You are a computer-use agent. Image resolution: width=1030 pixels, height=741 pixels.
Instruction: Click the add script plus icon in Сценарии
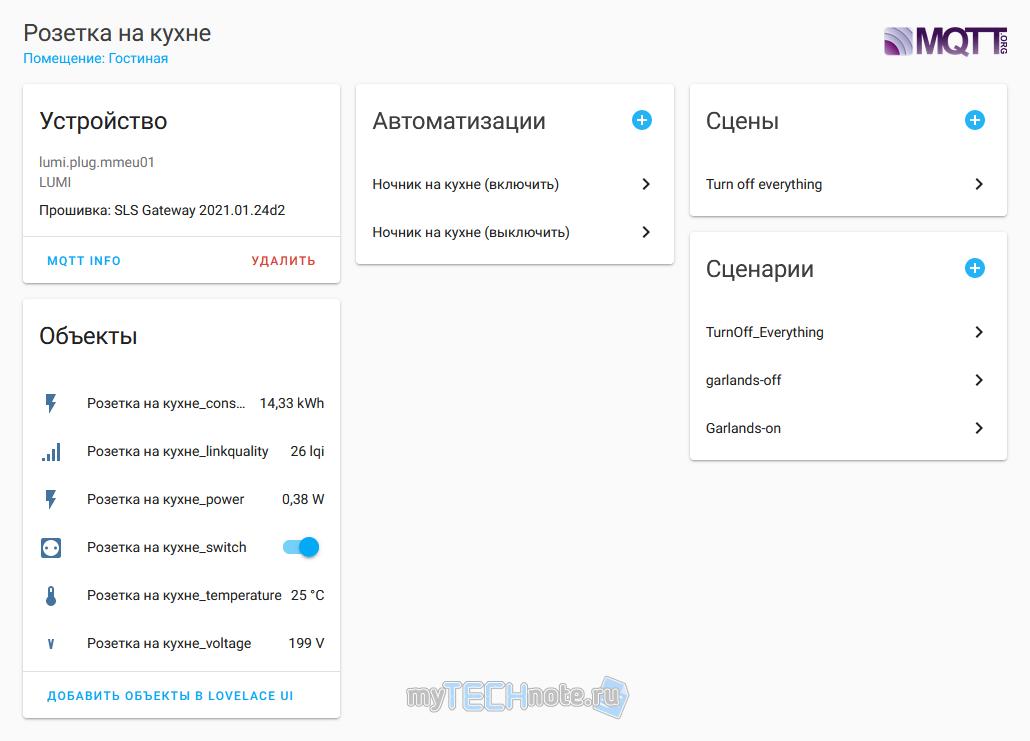(x=975, y=268)
